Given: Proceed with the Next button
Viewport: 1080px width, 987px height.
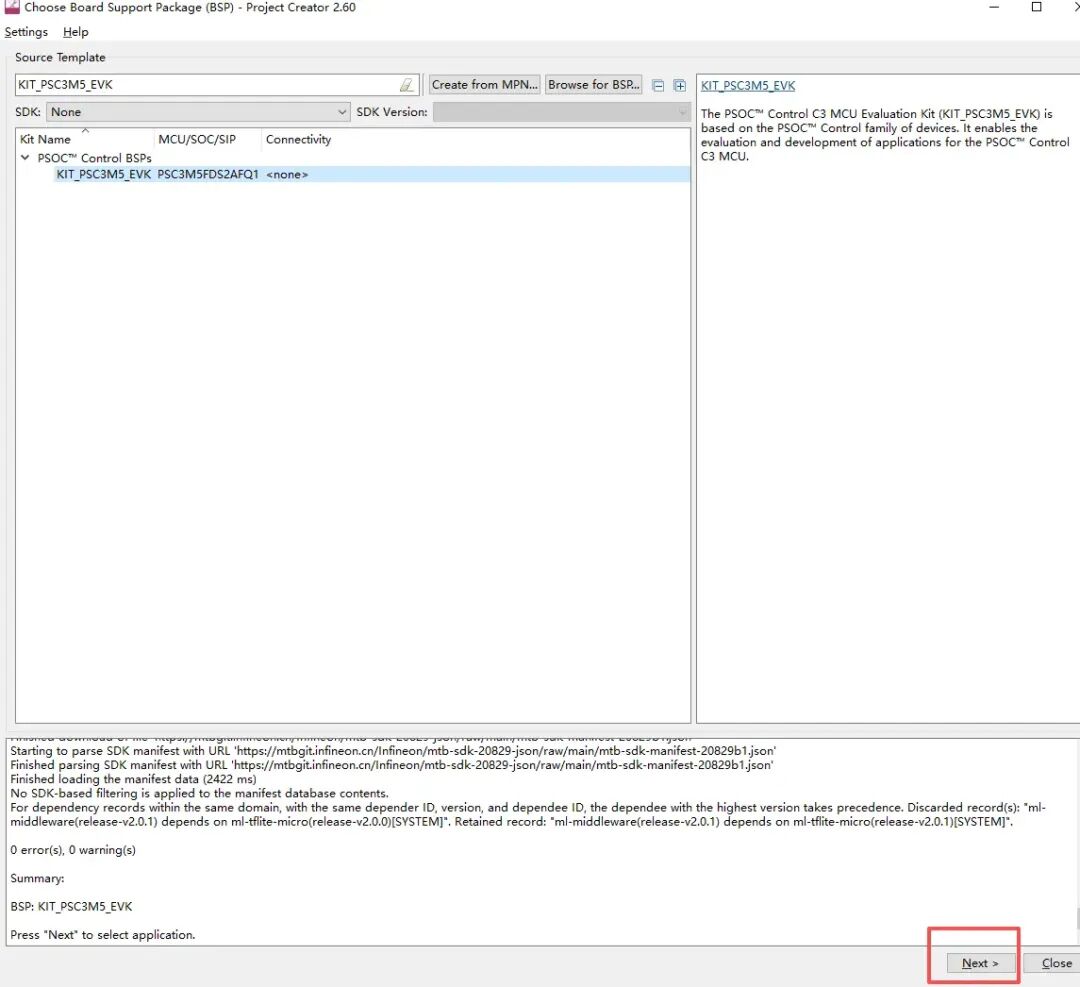Looking at the screenshot, I should tap(979, 963).
